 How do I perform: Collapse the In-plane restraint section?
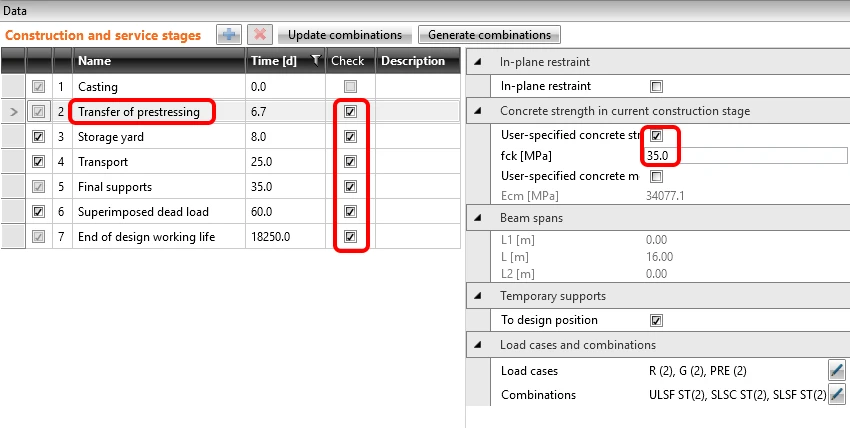point(478,62)
